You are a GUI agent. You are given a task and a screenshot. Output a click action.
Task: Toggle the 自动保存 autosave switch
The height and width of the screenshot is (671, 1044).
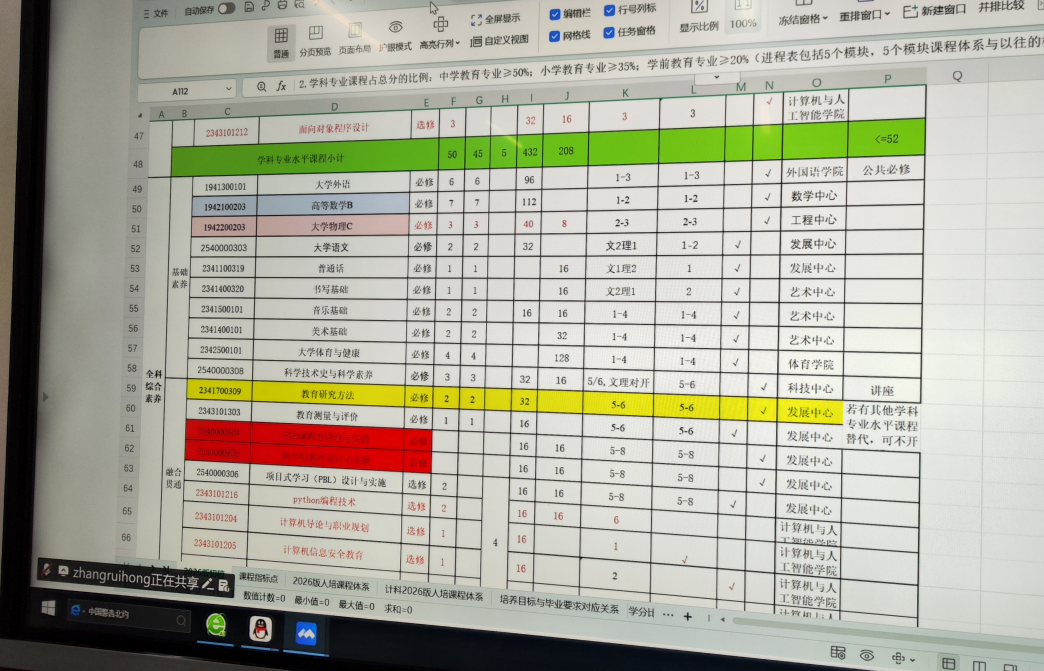[x=226, y=8]
